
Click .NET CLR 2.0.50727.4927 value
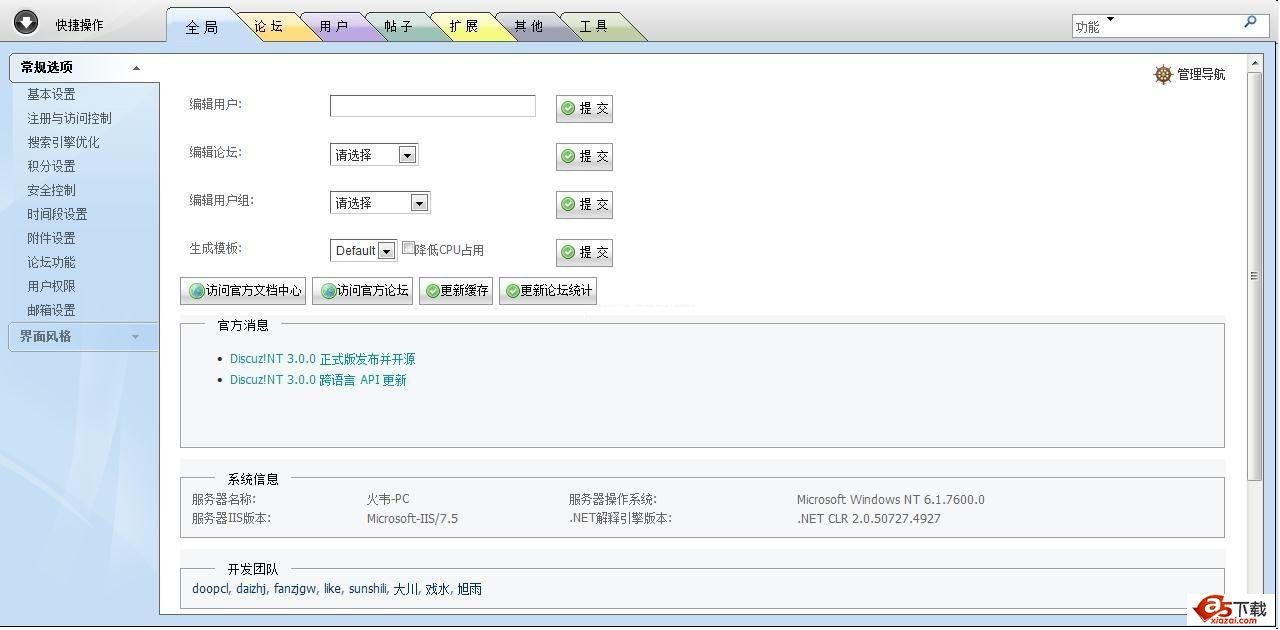coord(869,519)
